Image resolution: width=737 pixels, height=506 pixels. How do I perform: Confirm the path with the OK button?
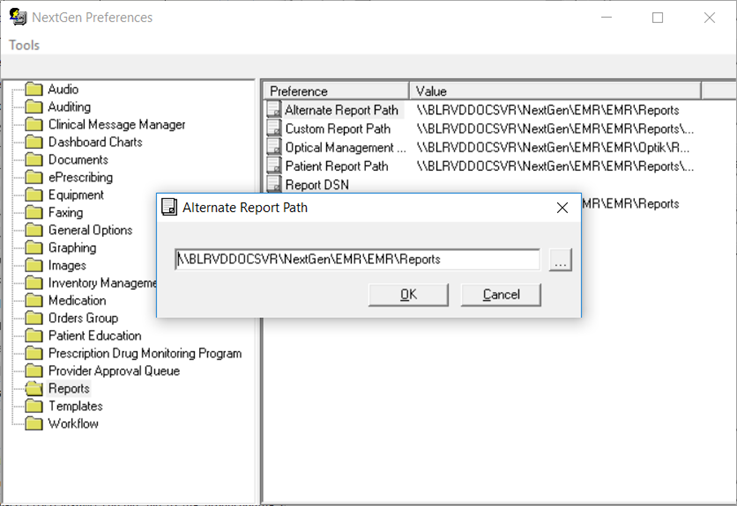coord(408,295)
